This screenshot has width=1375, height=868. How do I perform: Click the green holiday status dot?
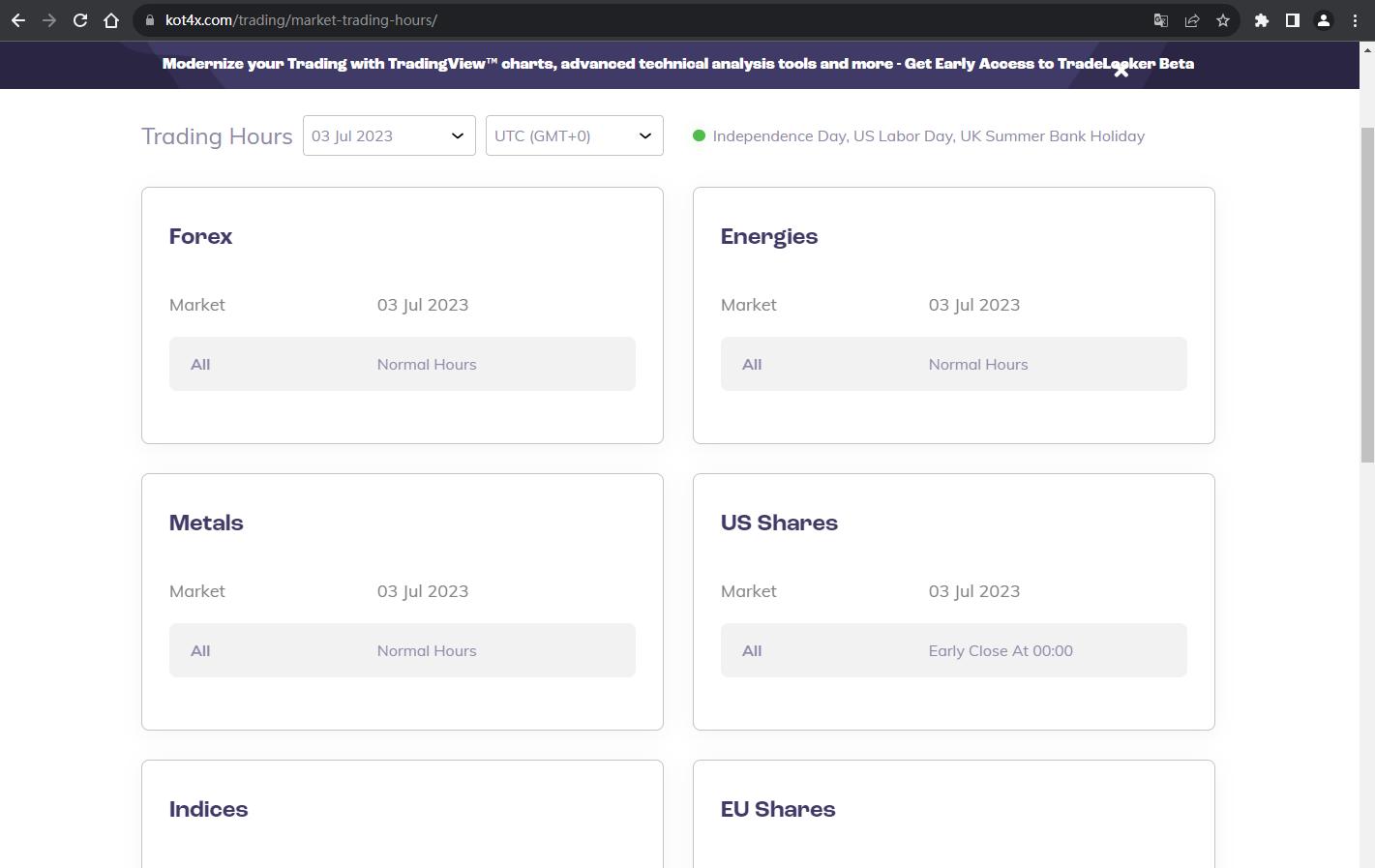[699, 135]
